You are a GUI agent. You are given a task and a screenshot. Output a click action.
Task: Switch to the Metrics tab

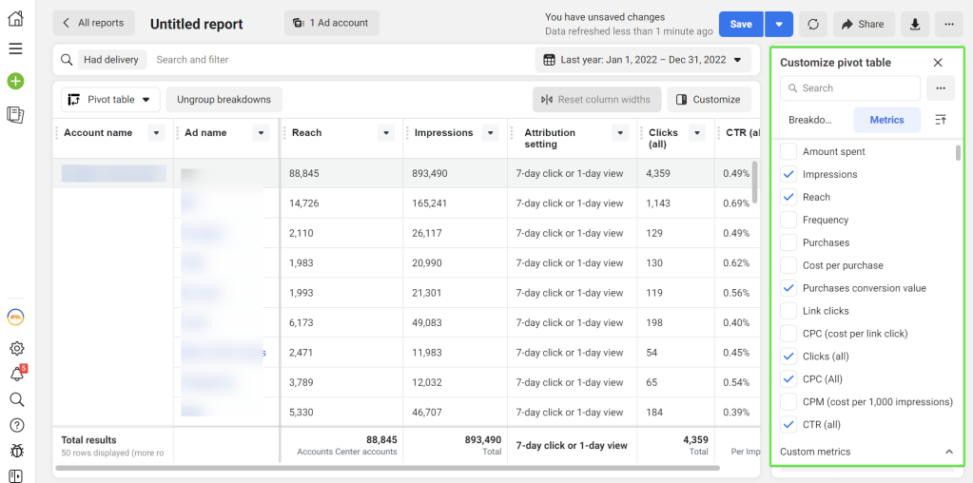tap(886, 120)
